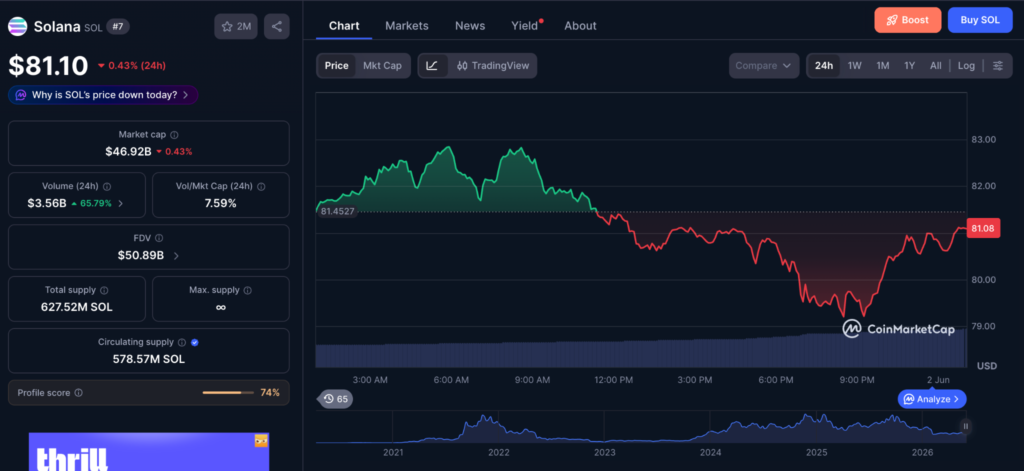Click the Market cap info icon

point(174,135)
